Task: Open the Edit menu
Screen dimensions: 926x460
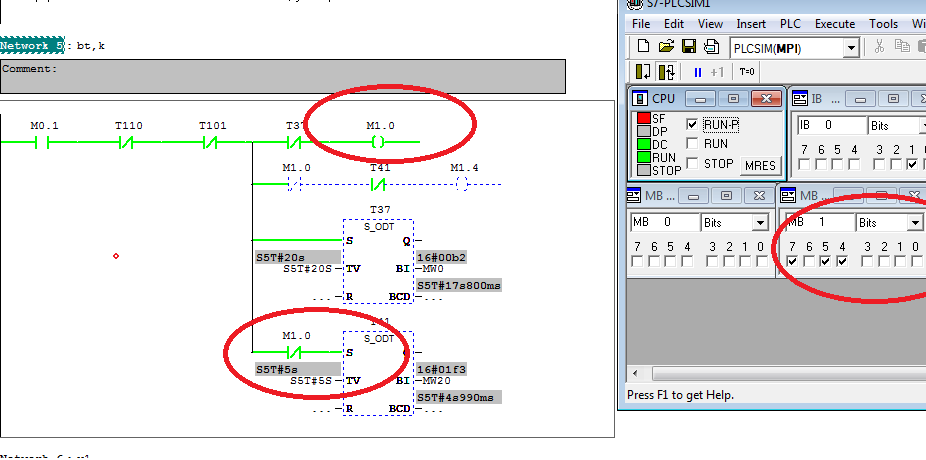Action: pos(674,24)
